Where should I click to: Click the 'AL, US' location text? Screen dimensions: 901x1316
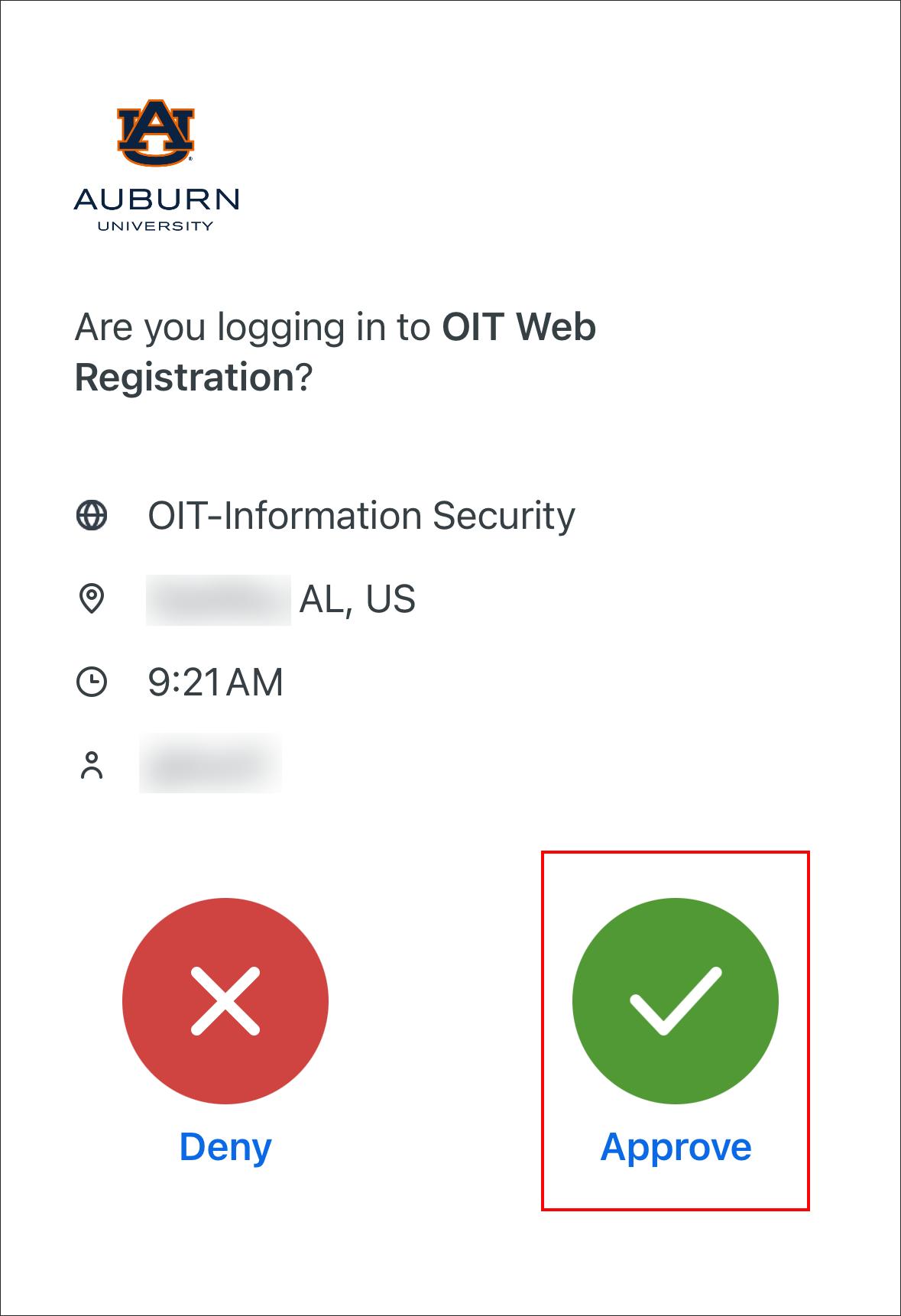(x=358, y=599)
